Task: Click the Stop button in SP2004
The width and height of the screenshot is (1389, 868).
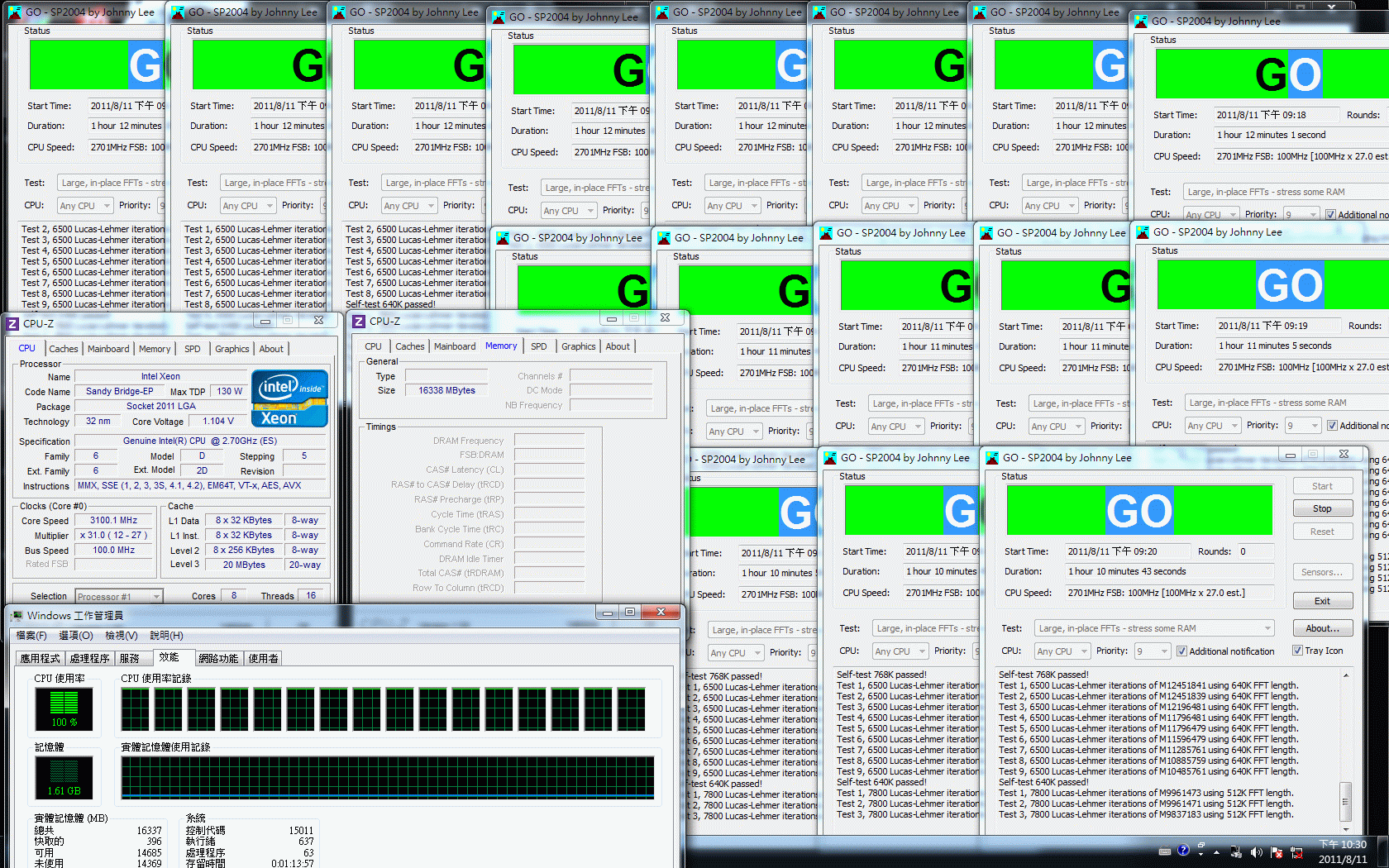Action: [1322, 508]
